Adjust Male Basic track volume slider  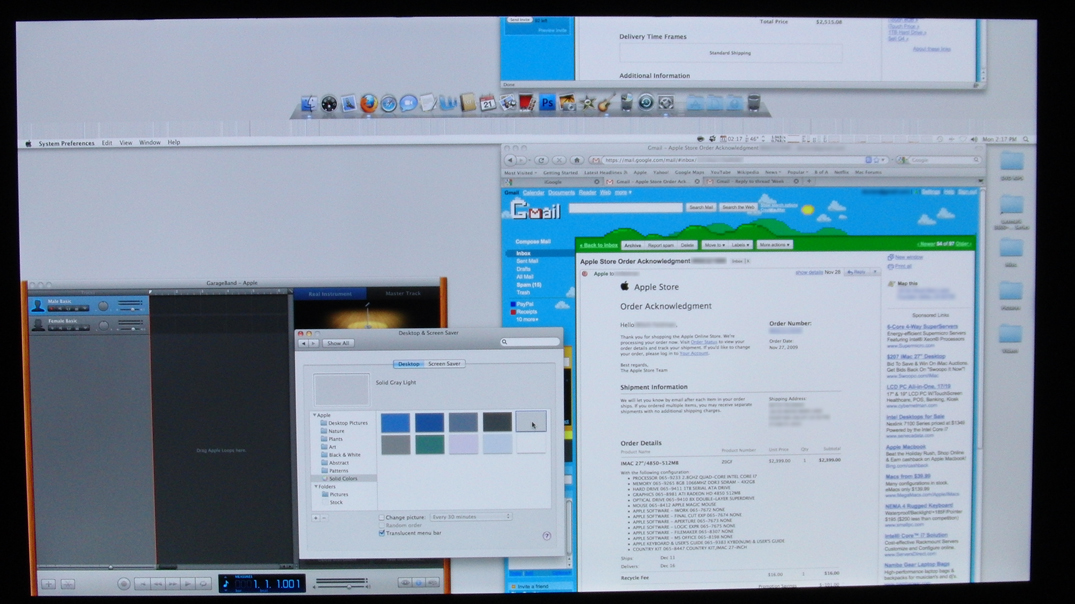130,309
